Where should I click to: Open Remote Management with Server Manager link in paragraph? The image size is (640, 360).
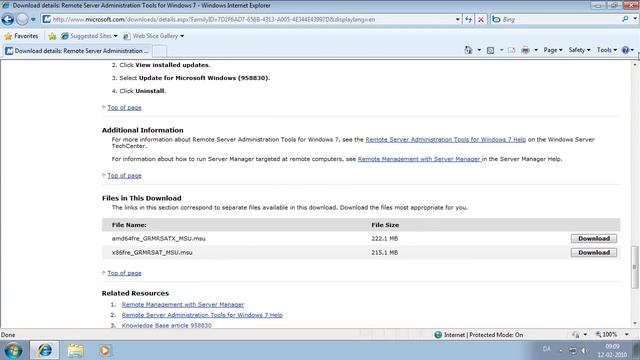point(419,159)
